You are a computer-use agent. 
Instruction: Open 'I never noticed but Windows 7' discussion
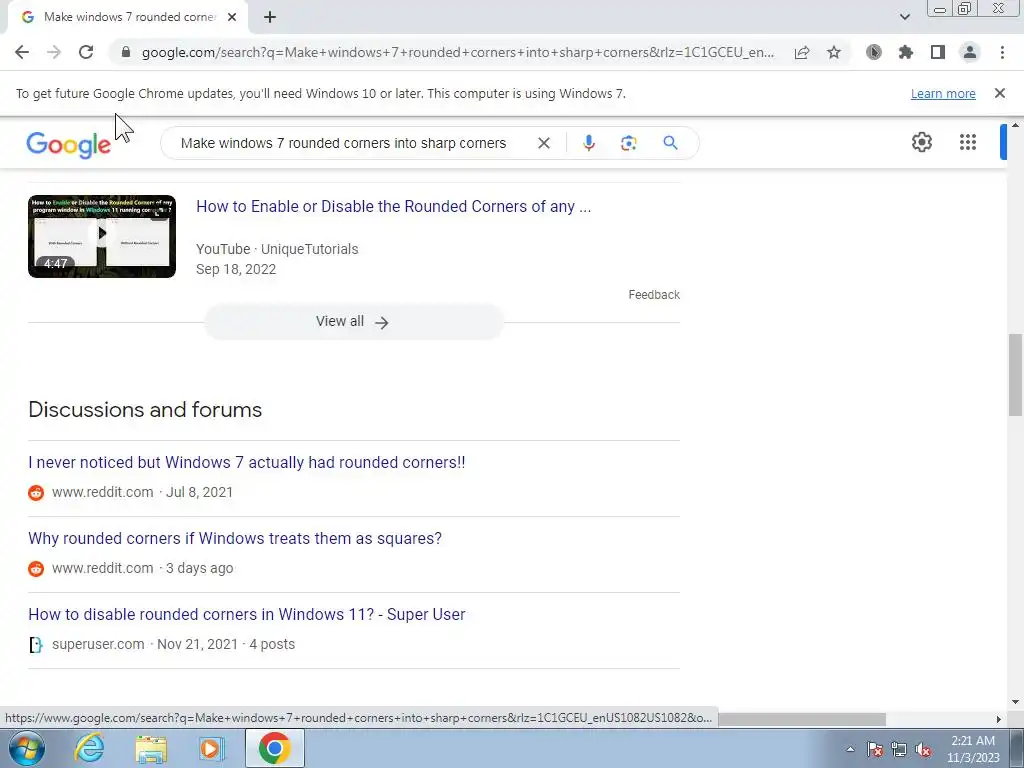[x=247, y=462]
